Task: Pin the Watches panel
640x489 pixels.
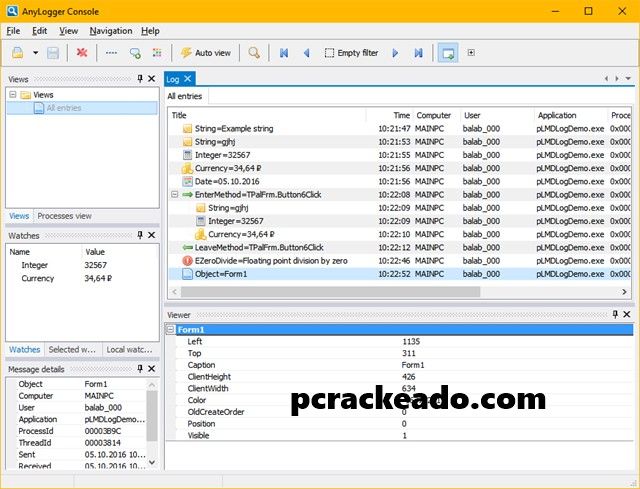Action: (x=140, y=236)
